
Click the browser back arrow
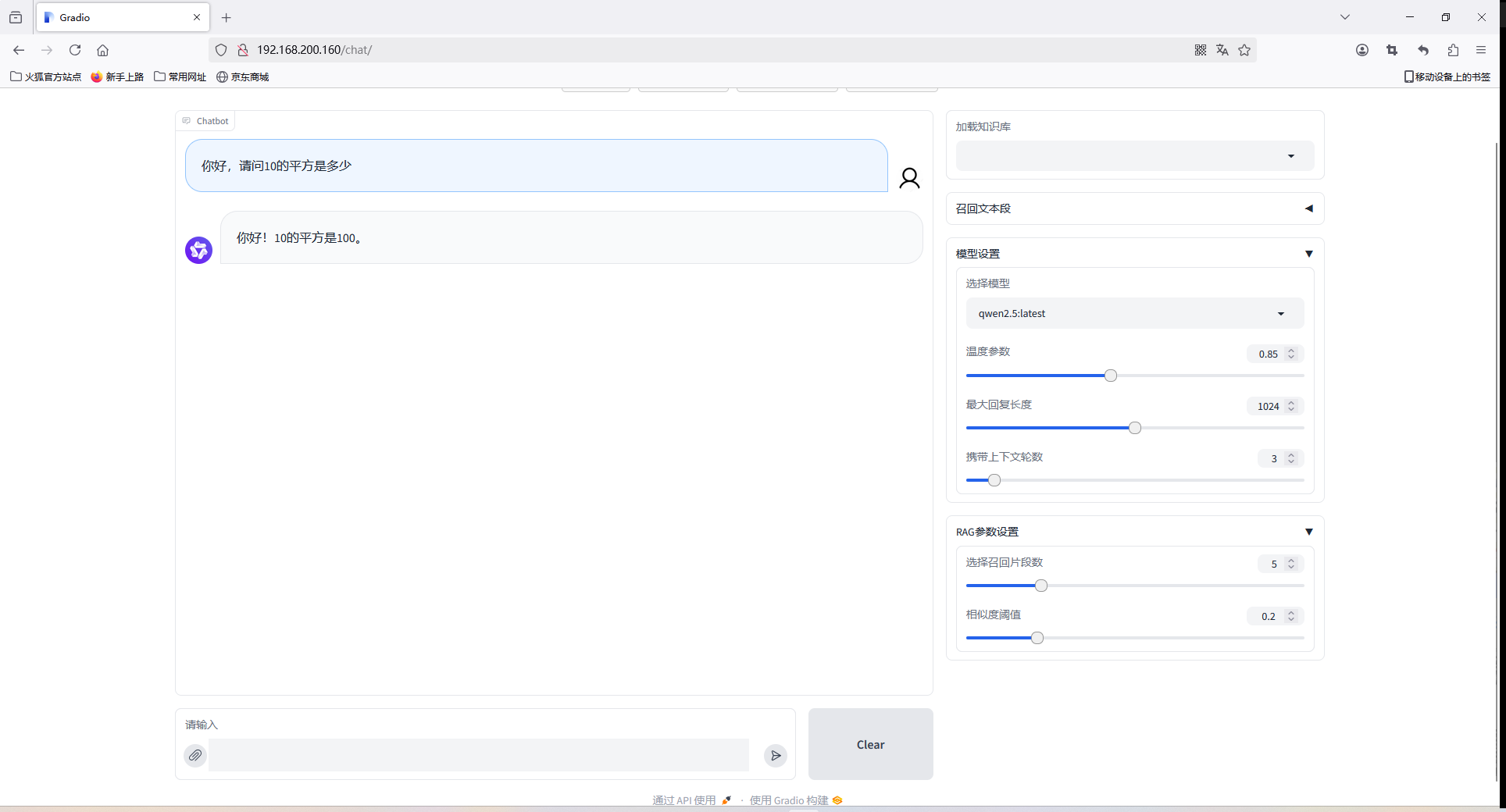(19, 50)
